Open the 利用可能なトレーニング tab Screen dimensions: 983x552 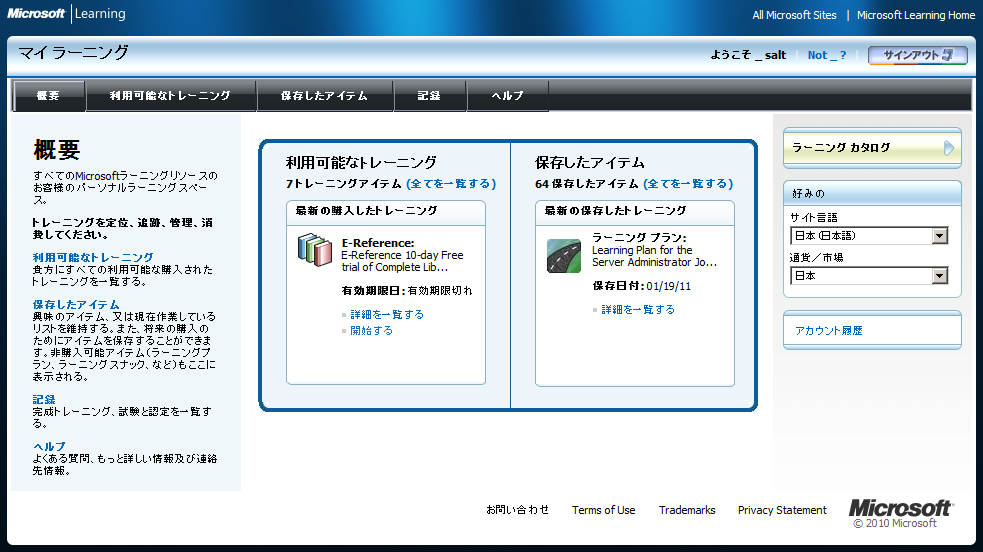pos(170,96)
